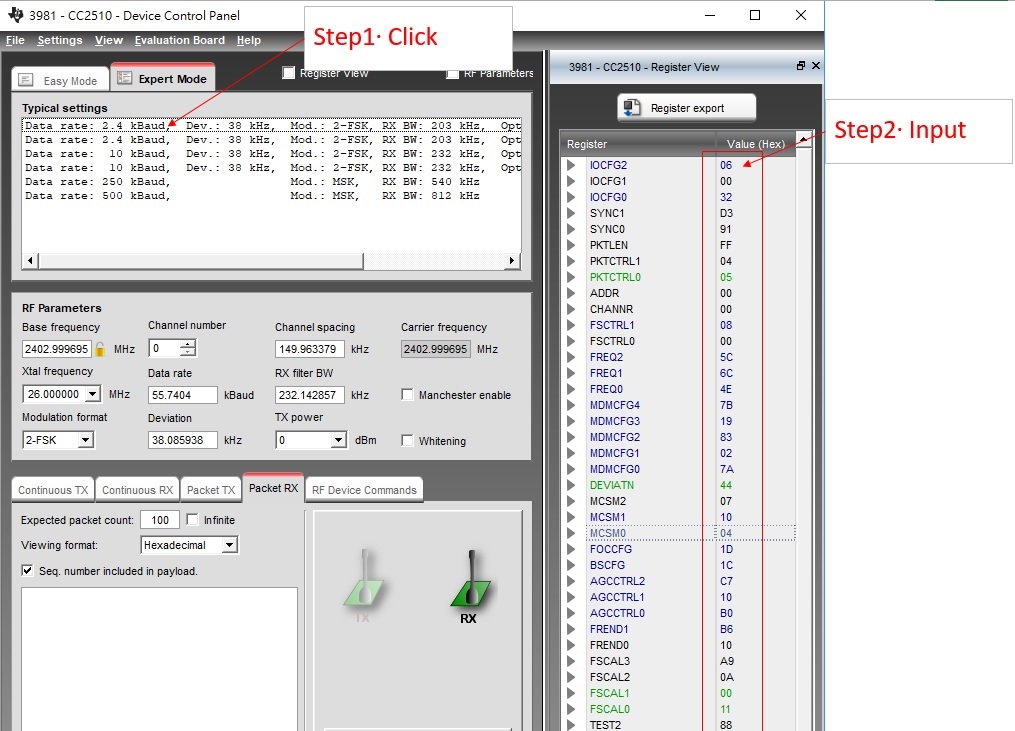Toggle the RF Parameters checkbox
Viewport: 1015px width, 731px height.
click(452, 74)
